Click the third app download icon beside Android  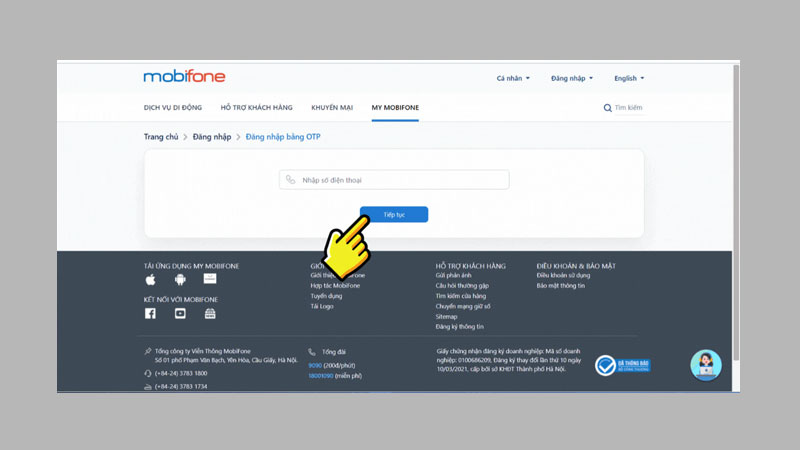tap(210, 279)
